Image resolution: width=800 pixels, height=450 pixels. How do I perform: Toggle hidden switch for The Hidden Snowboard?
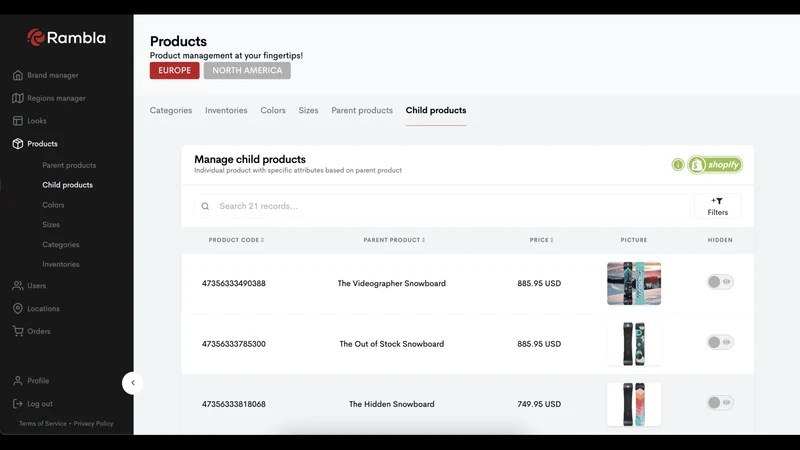coord(720,403)
